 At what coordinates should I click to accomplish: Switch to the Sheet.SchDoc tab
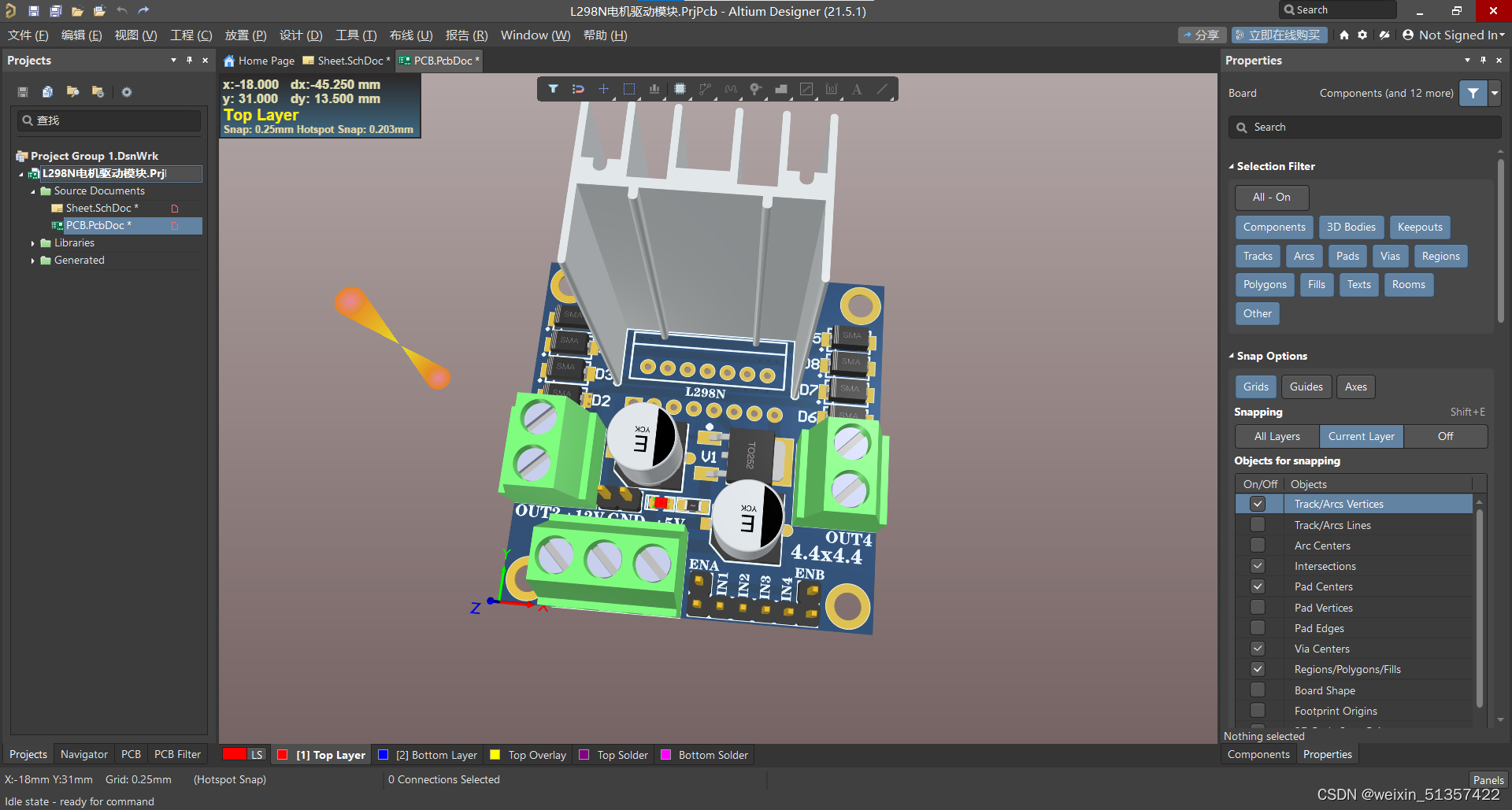(x=346, y=61)
